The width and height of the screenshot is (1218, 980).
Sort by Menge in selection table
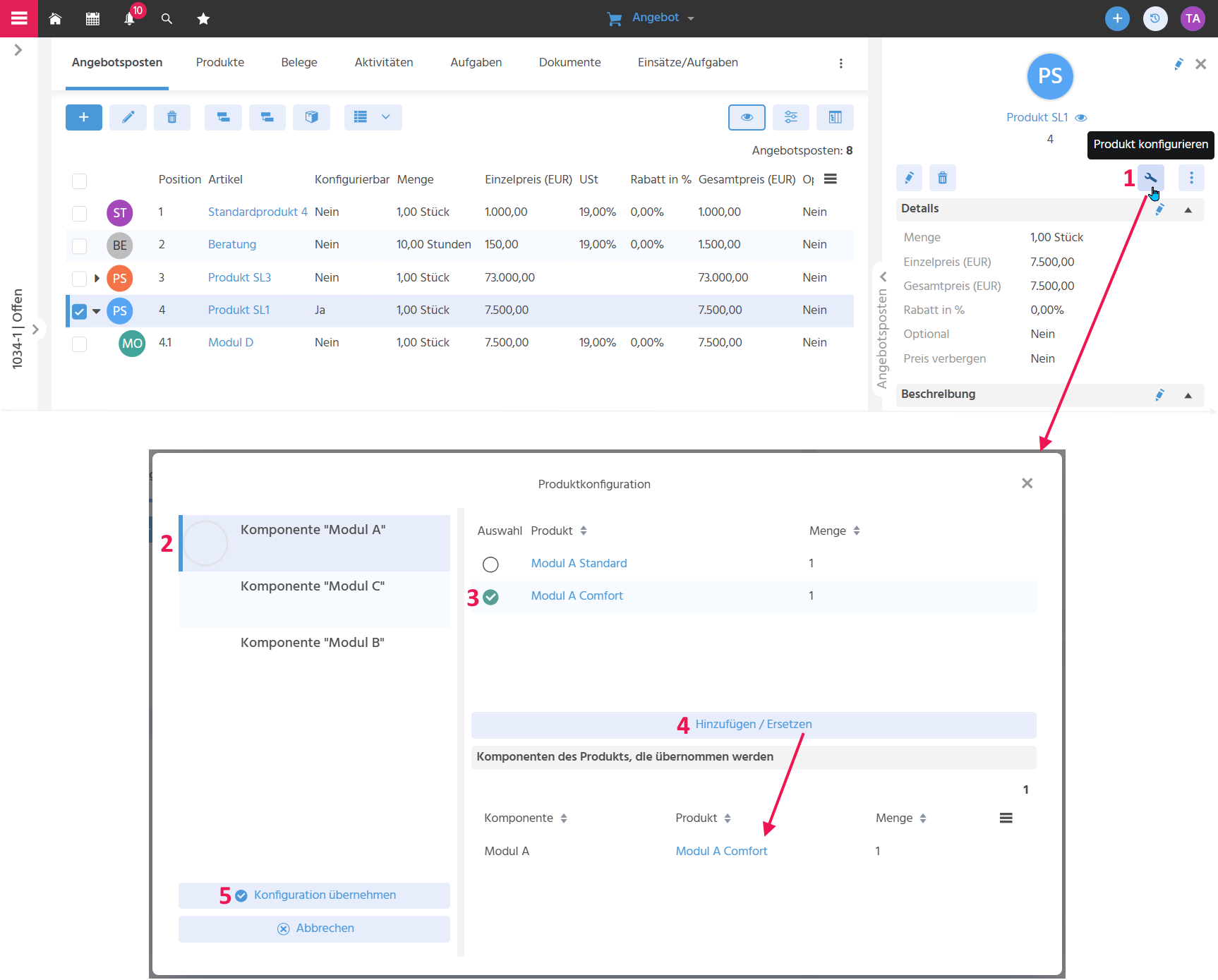click(857, 531)
